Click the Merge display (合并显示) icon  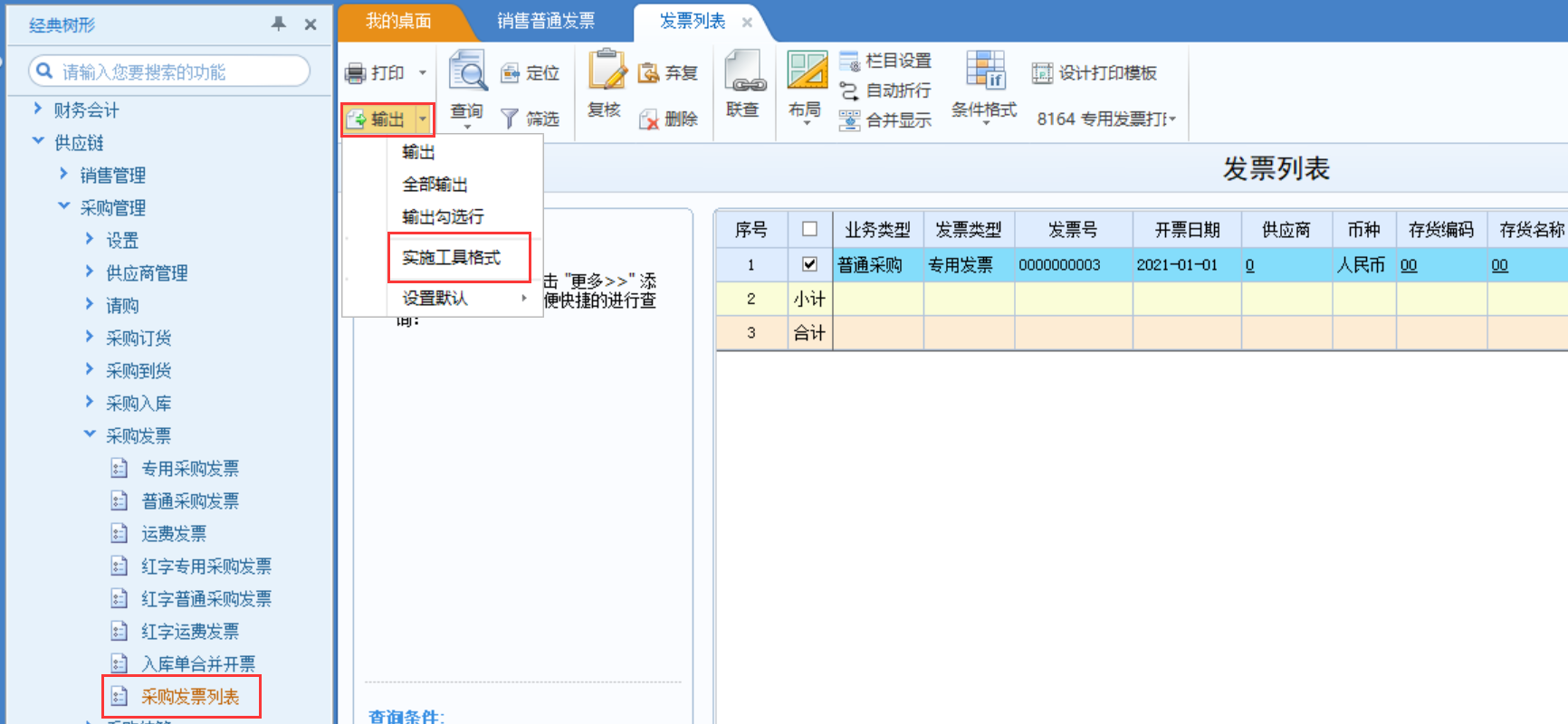point(849,120)
